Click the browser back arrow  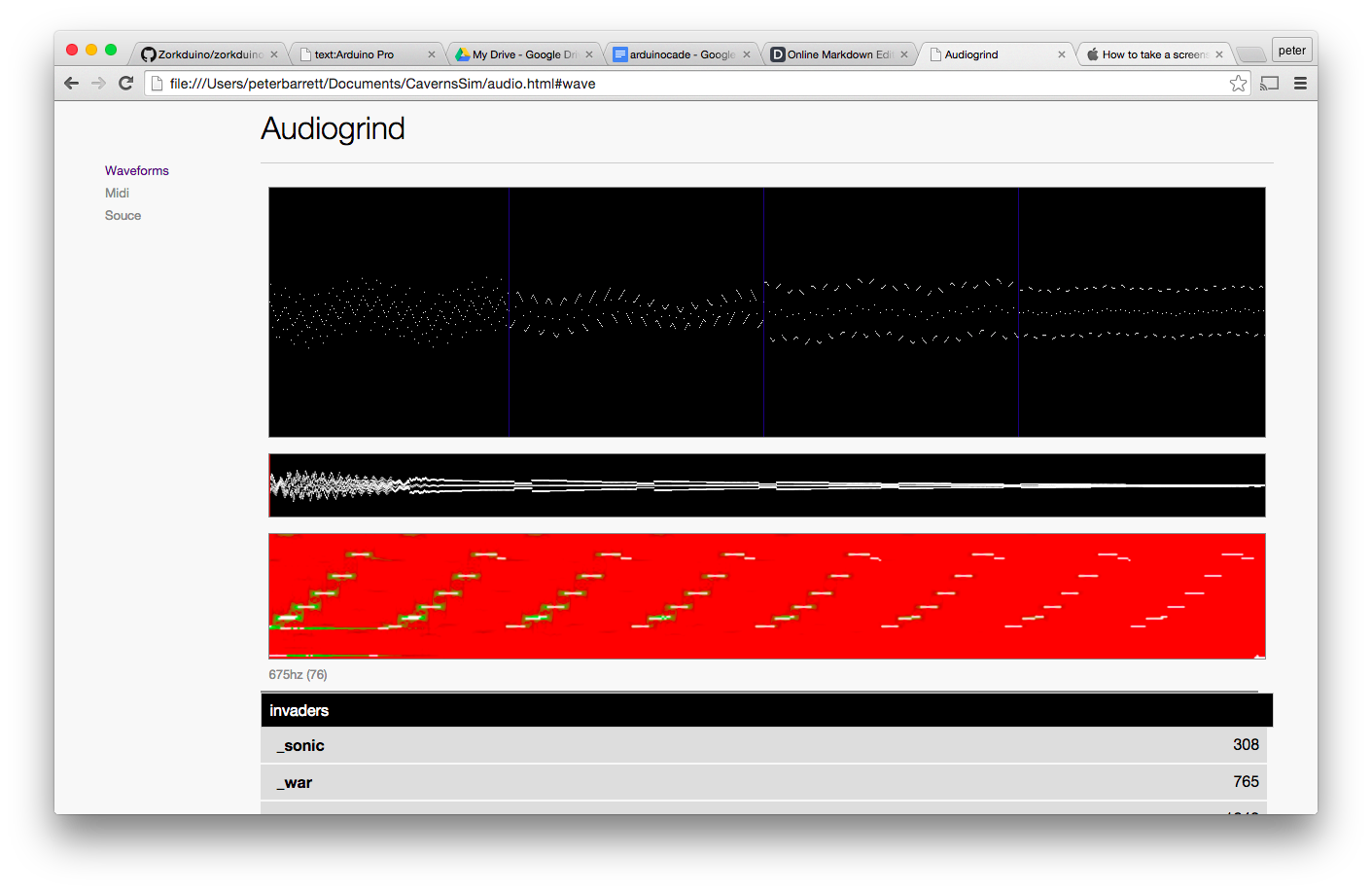tap(71, 84)
